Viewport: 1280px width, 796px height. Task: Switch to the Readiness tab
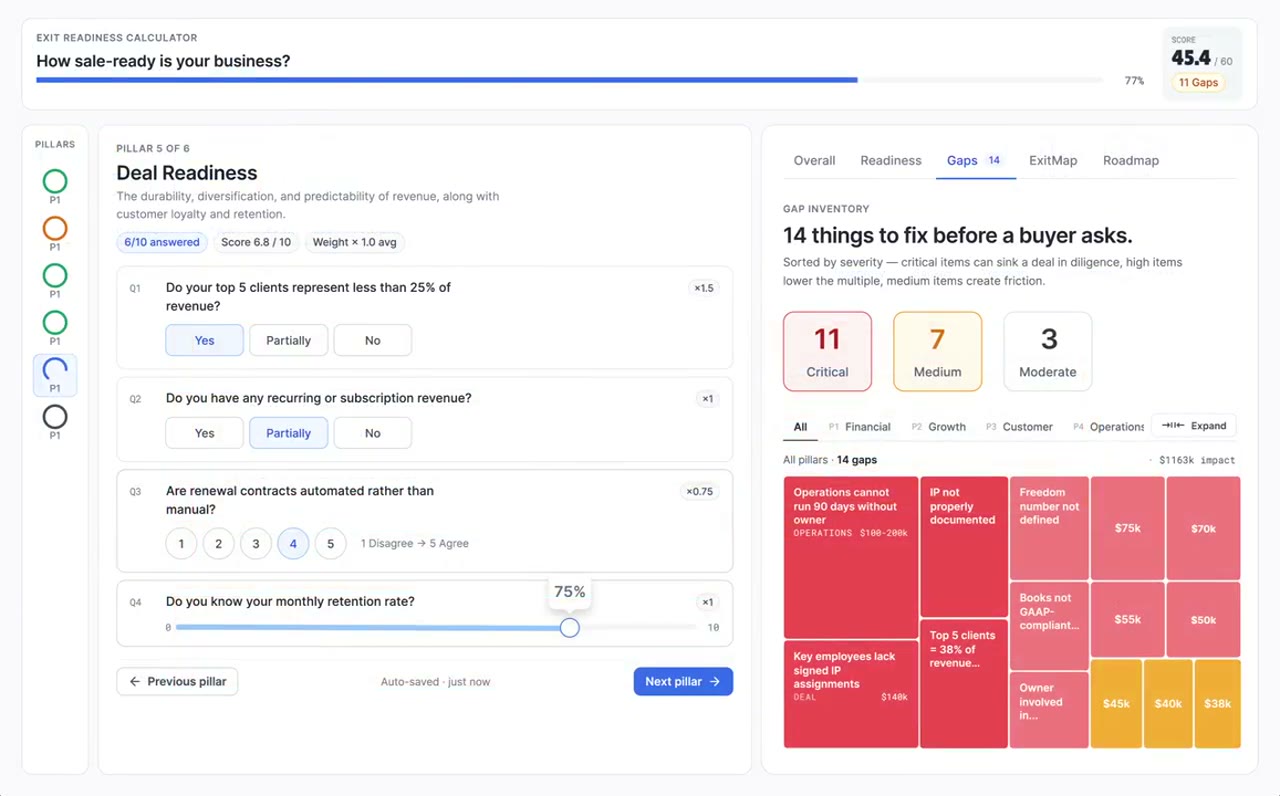(891, 160)
